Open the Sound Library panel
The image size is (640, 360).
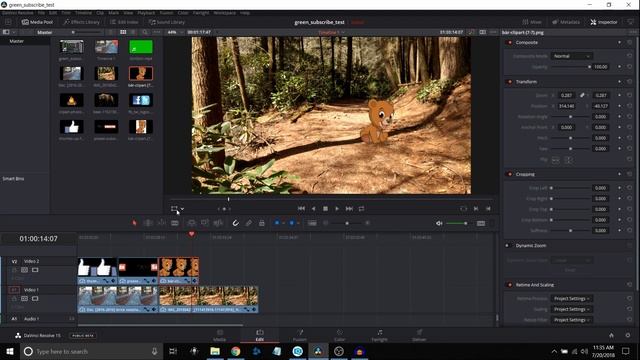167,22
